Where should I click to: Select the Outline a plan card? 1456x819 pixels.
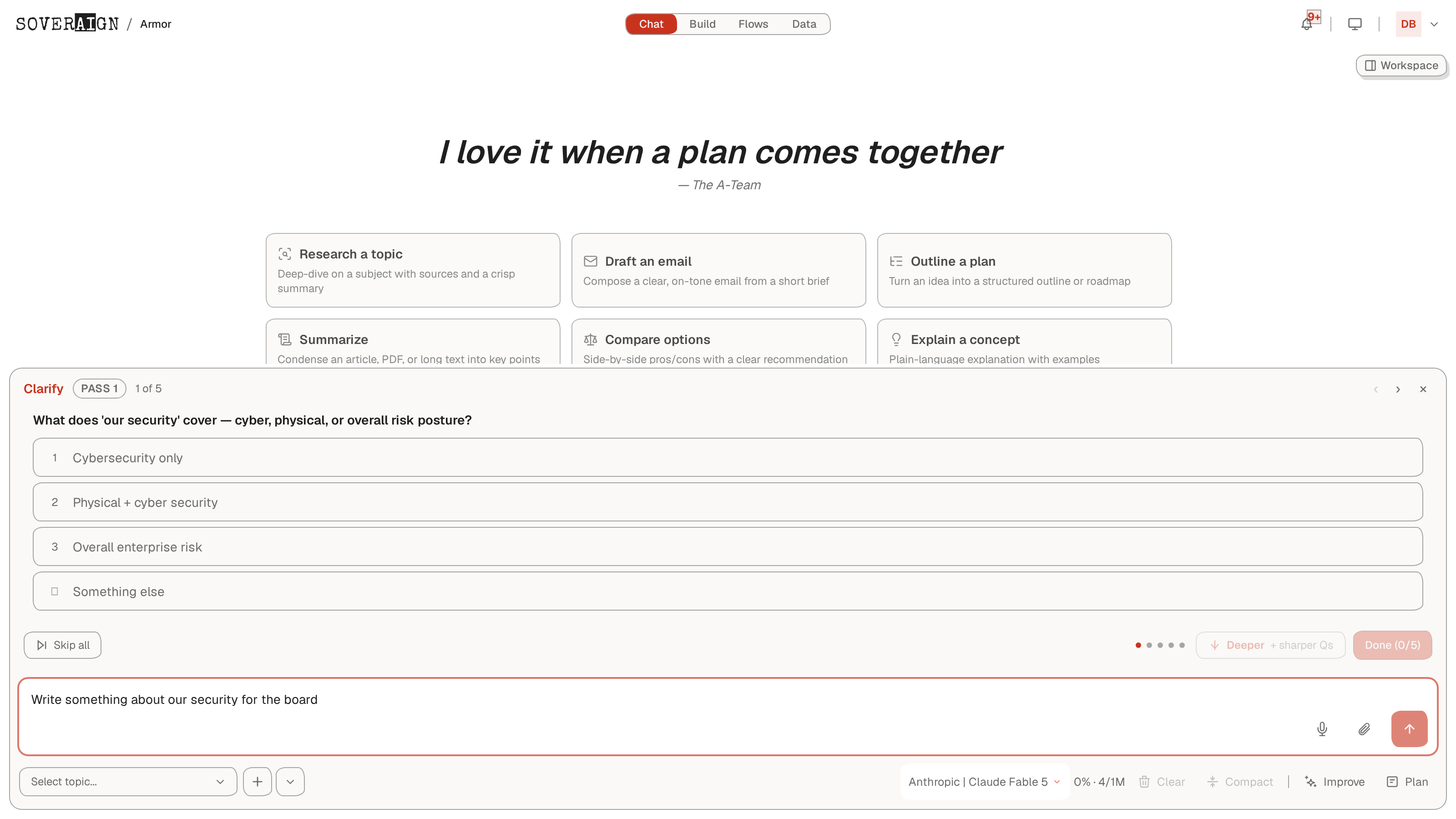[x=1024, y=270]
